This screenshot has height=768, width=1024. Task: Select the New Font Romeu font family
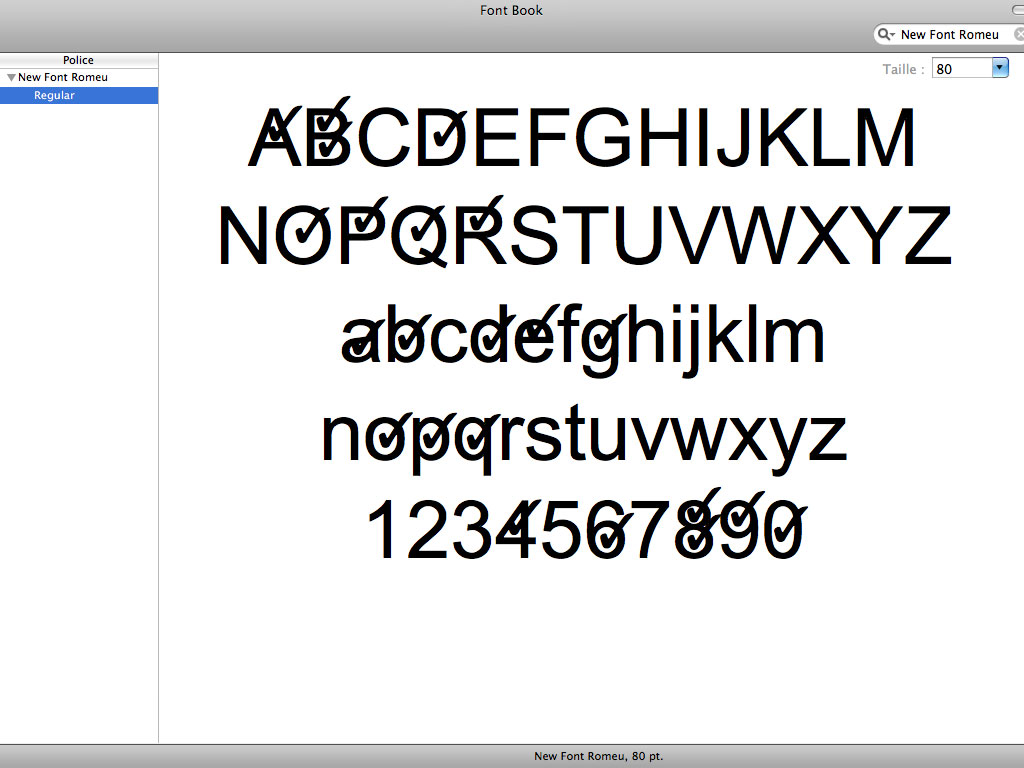click(65, 77)
